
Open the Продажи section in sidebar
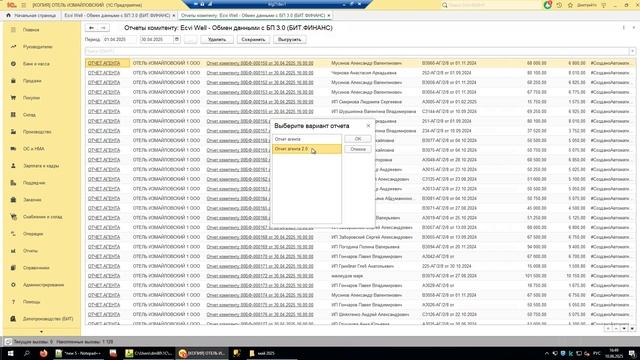coord(32,81)
